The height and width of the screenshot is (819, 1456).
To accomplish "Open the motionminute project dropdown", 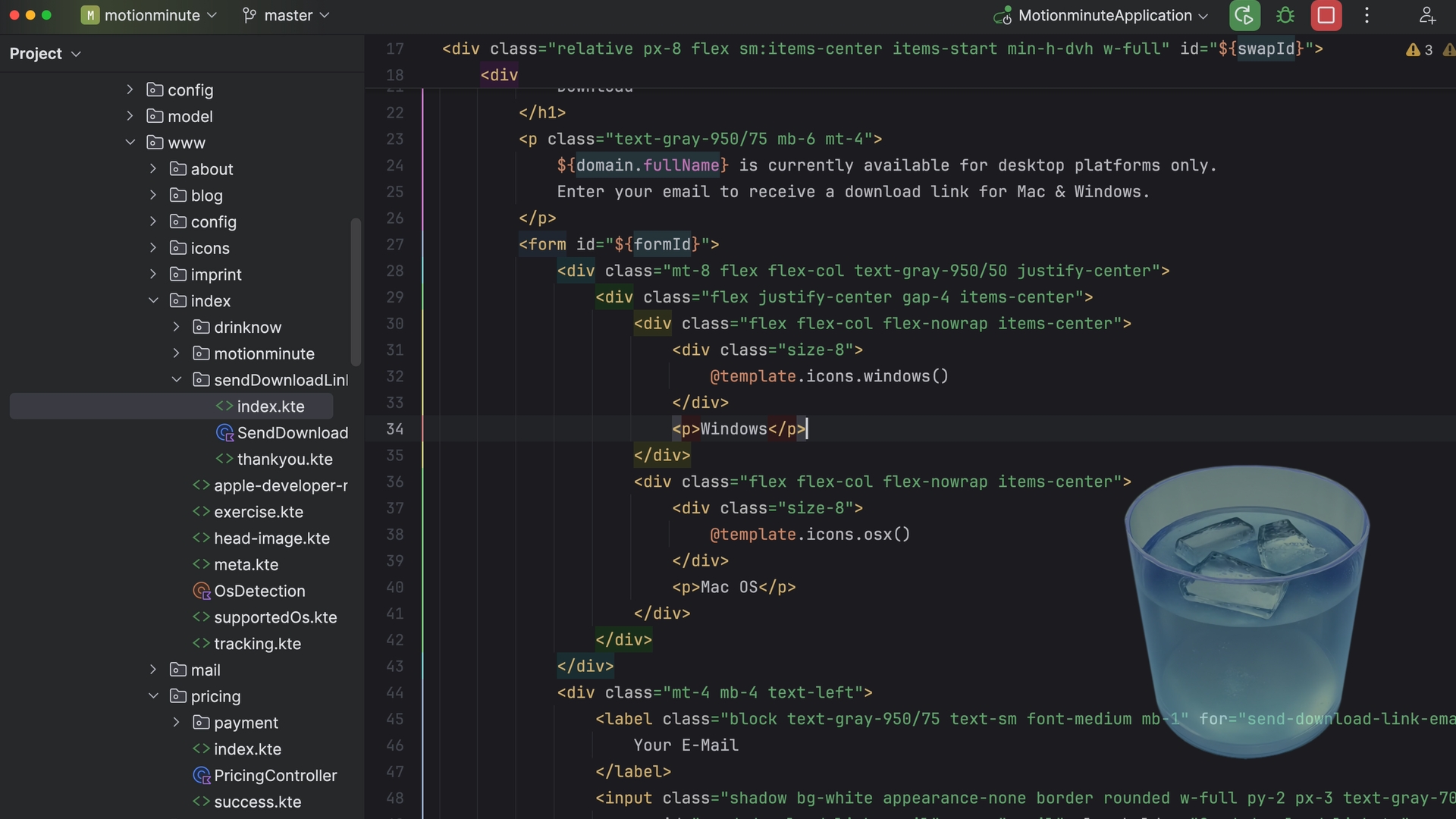I will coord(149,15).
